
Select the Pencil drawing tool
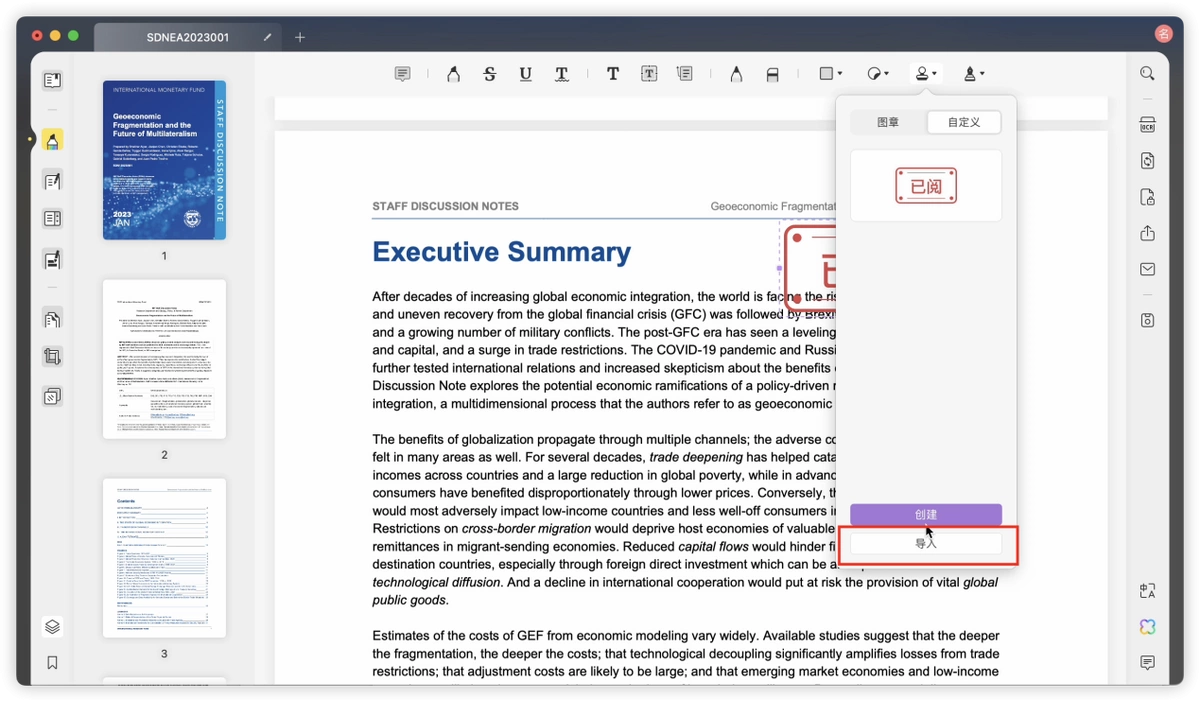click(736, 74)
